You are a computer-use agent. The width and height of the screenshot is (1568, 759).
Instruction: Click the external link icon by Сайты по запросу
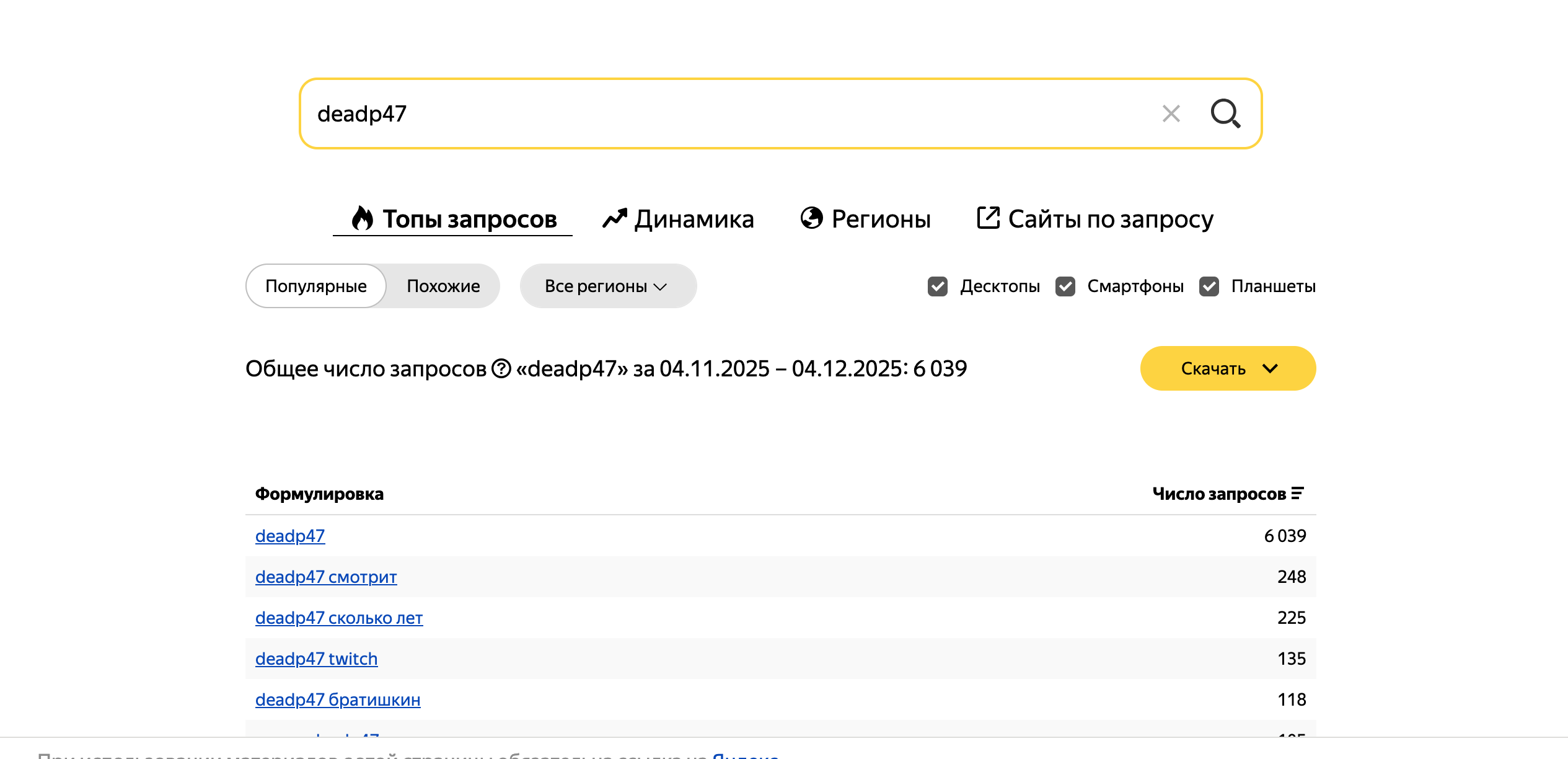(x=988, y=218)
